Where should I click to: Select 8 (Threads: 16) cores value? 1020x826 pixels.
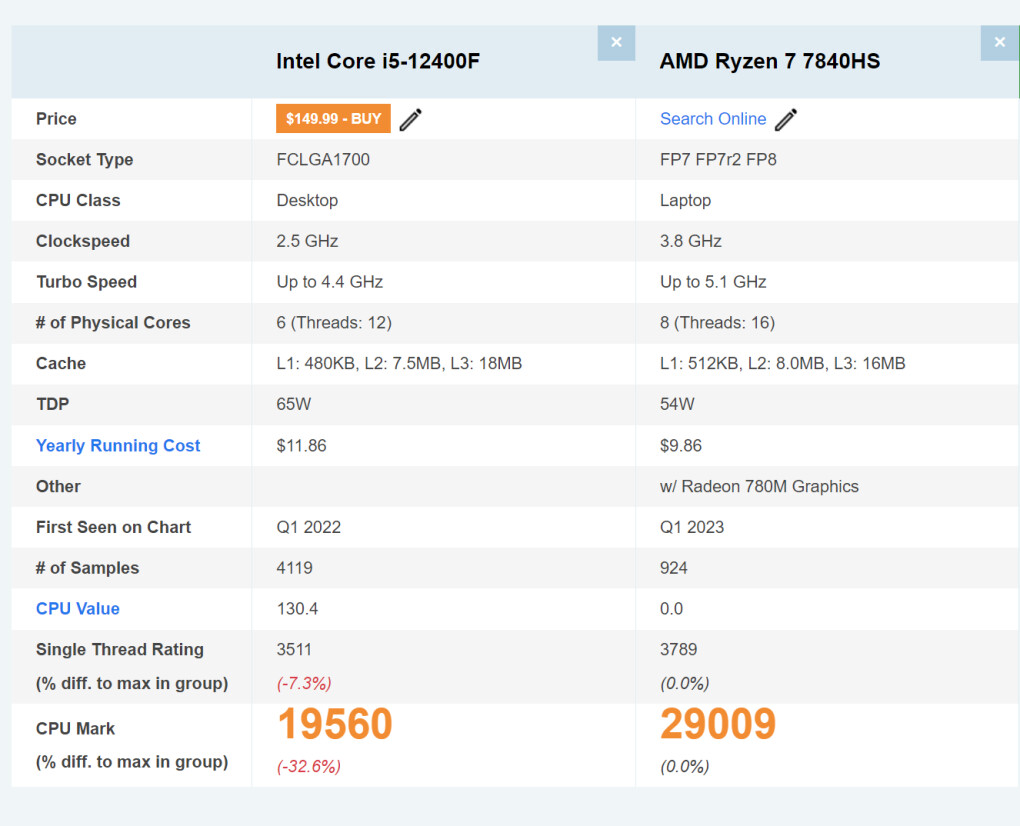(x=717, y=323)
